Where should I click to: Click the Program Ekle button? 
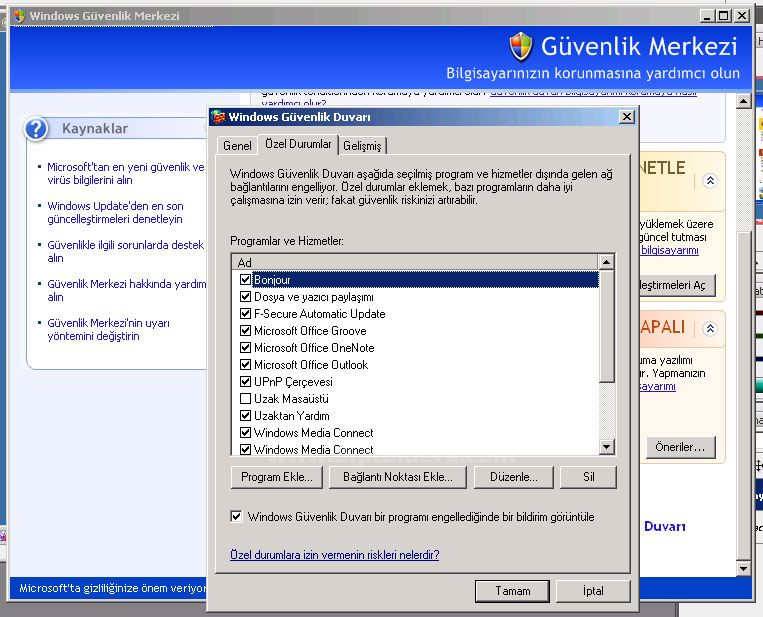click(x=276, y=477)
